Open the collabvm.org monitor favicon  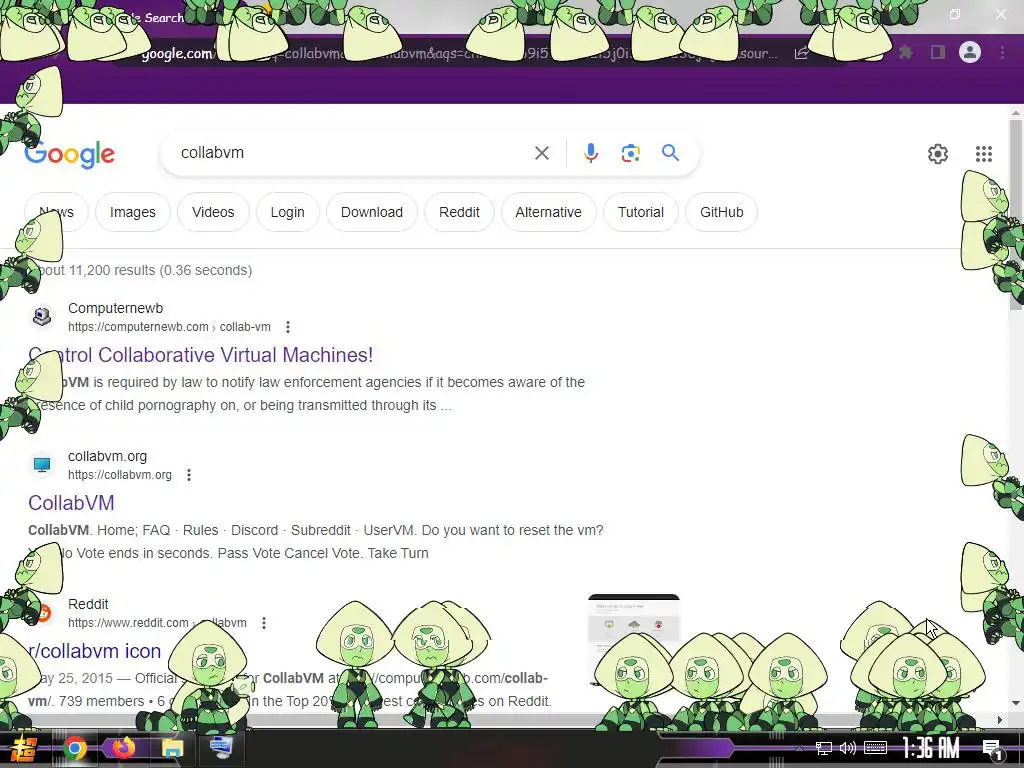tap(42, 465)
